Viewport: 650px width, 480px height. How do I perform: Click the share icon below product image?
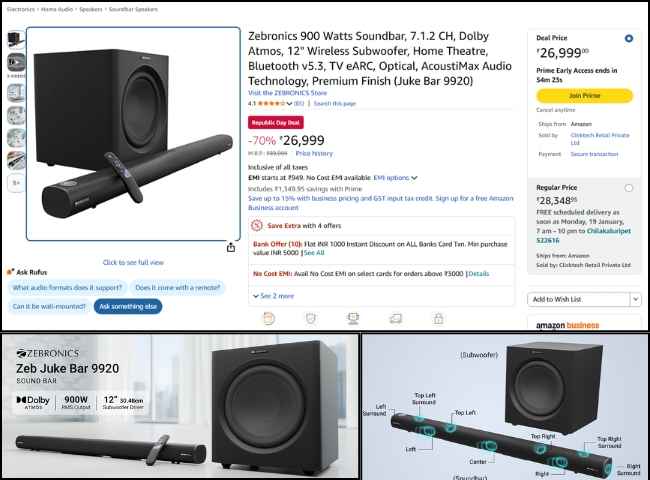[x=231, y=247]
